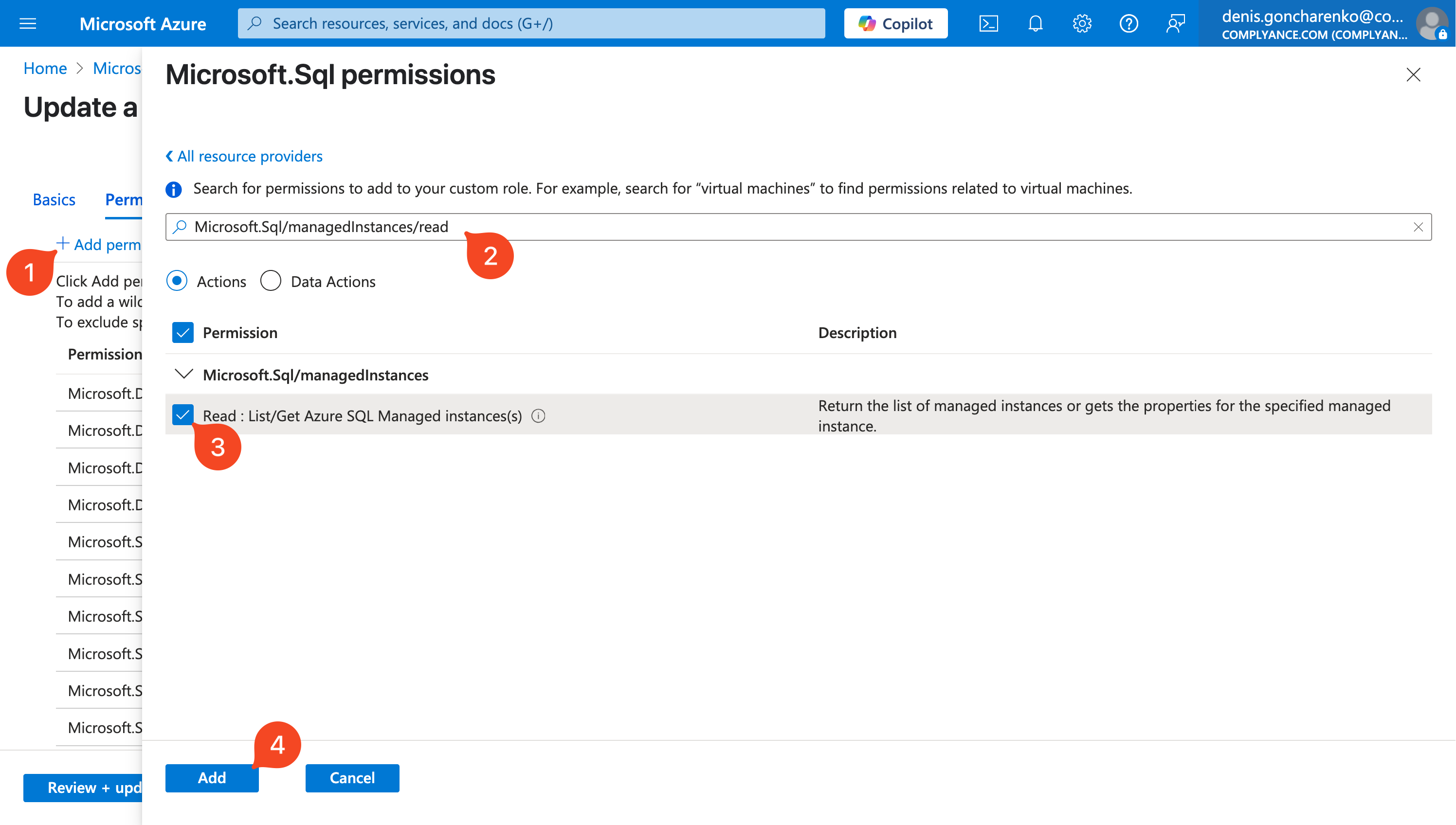Viewport: 1456px width, 825px height.
Task: Collapse the Microsoft.Sql/managedInstances group
Action: [183, 375]
